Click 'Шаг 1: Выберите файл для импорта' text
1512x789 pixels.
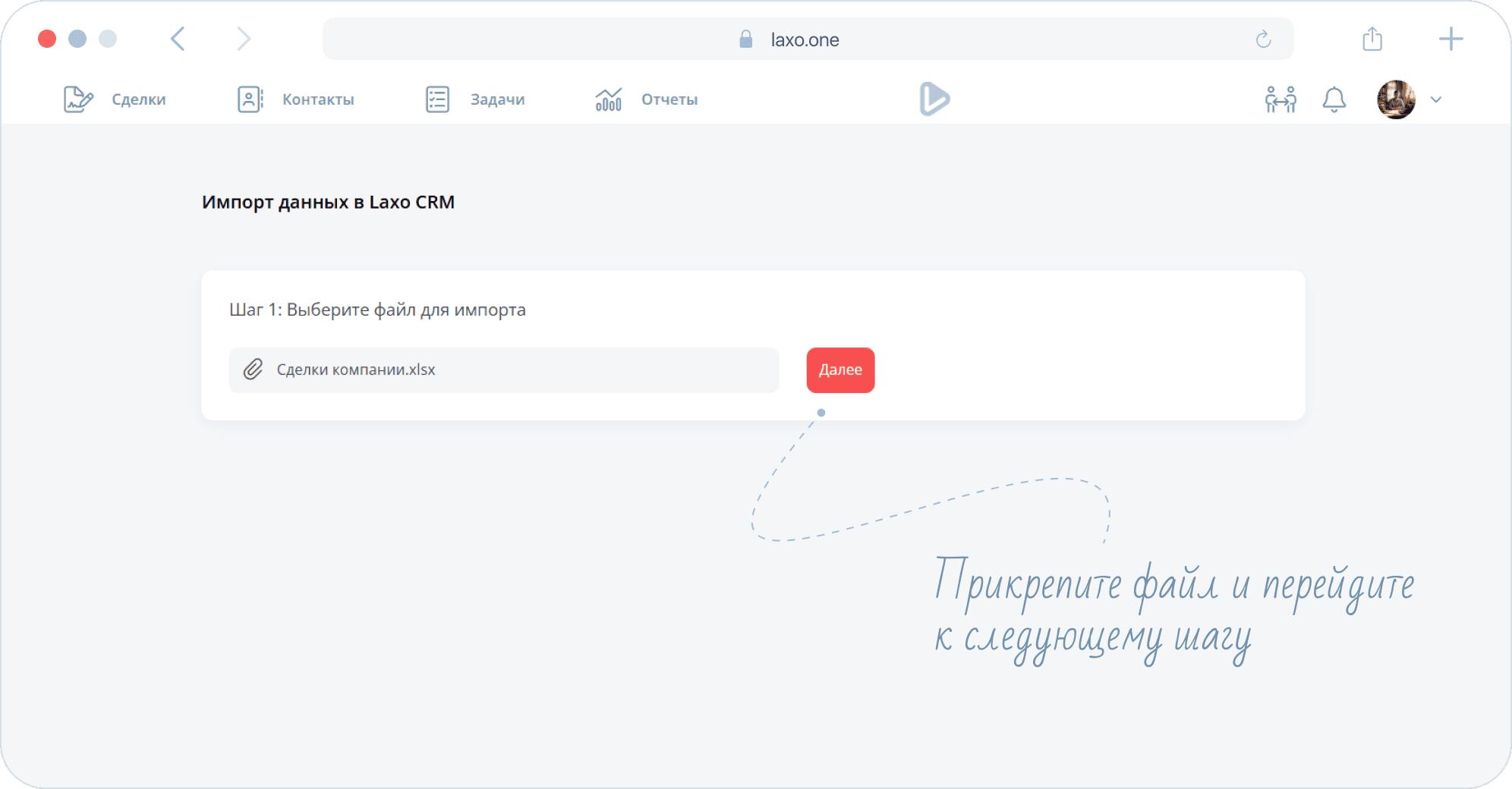[377, 310]
